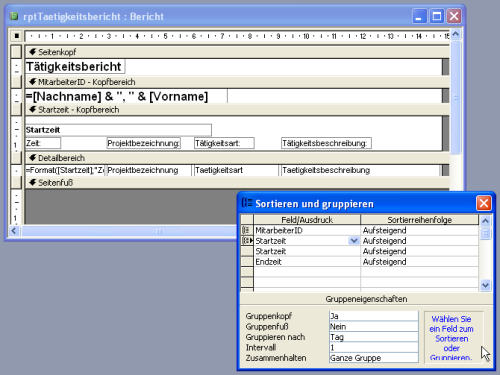This screenshot has width=500, height=375.
Task: Click the Feld/Ausdruck column header
Action: tap(307, 220)
